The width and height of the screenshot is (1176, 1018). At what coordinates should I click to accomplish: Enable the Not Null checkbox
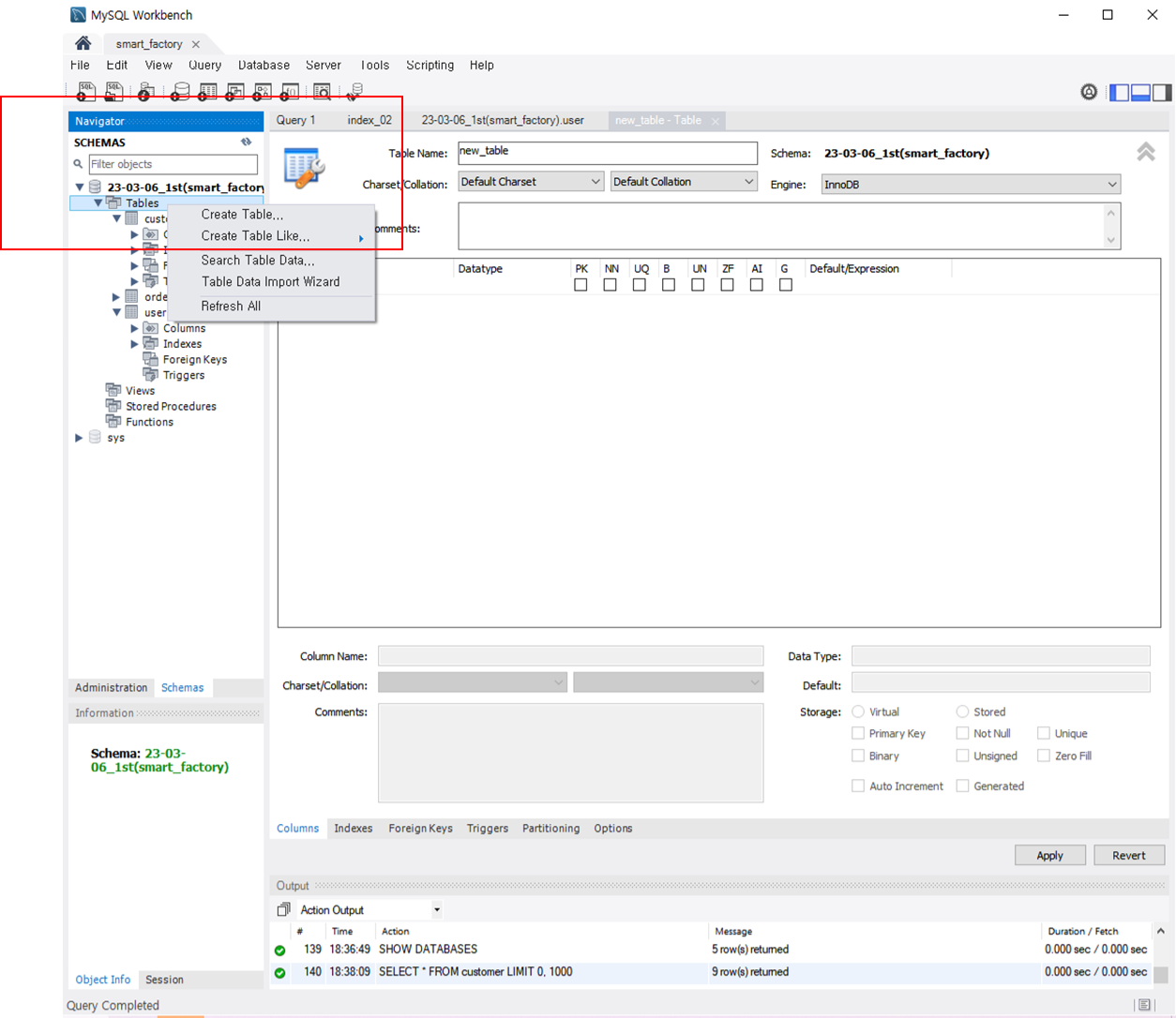tap(962, 733)
